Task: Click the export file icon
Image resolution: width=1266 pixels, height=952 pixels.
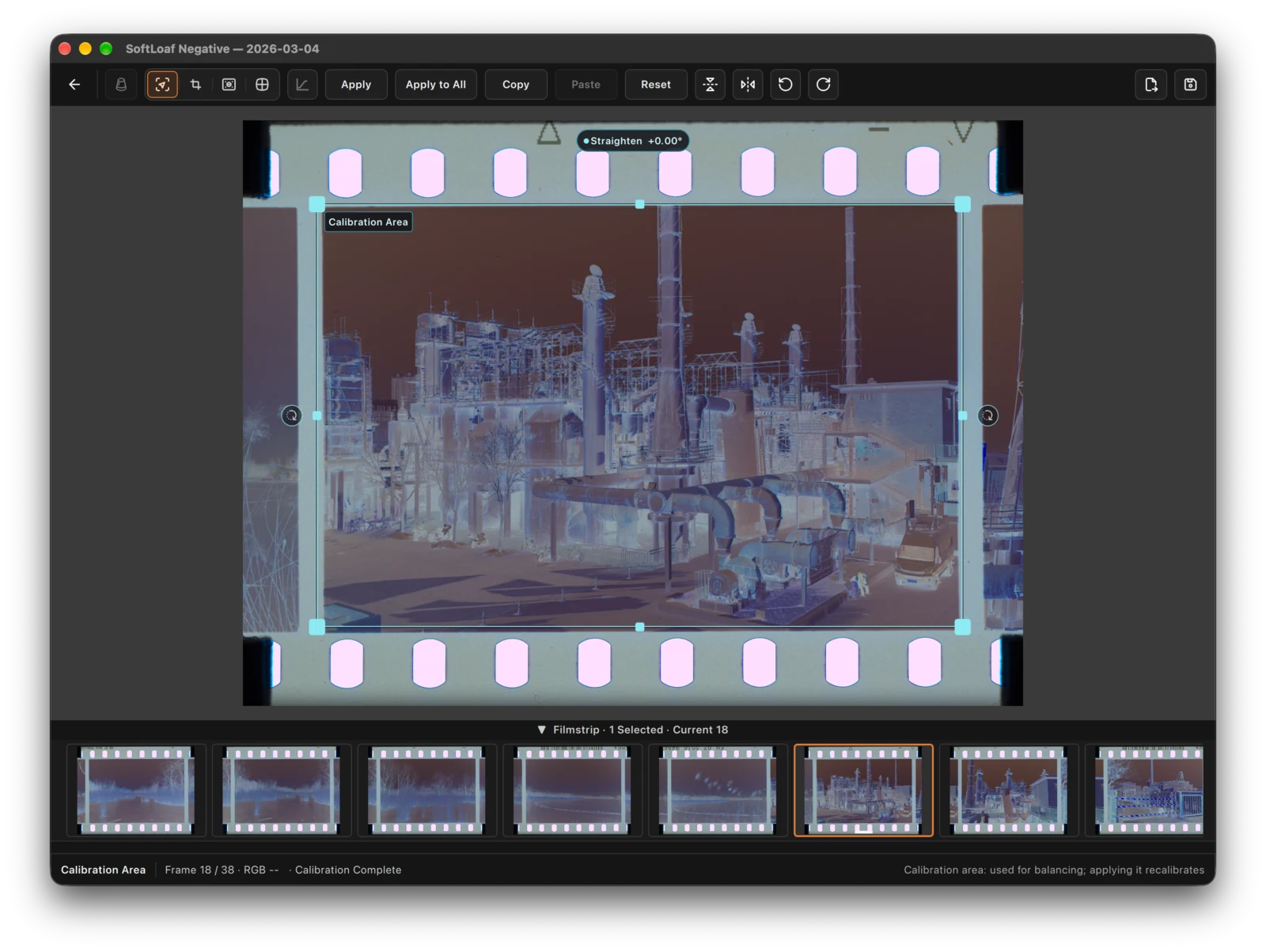Action: (x=1151, y=85)
